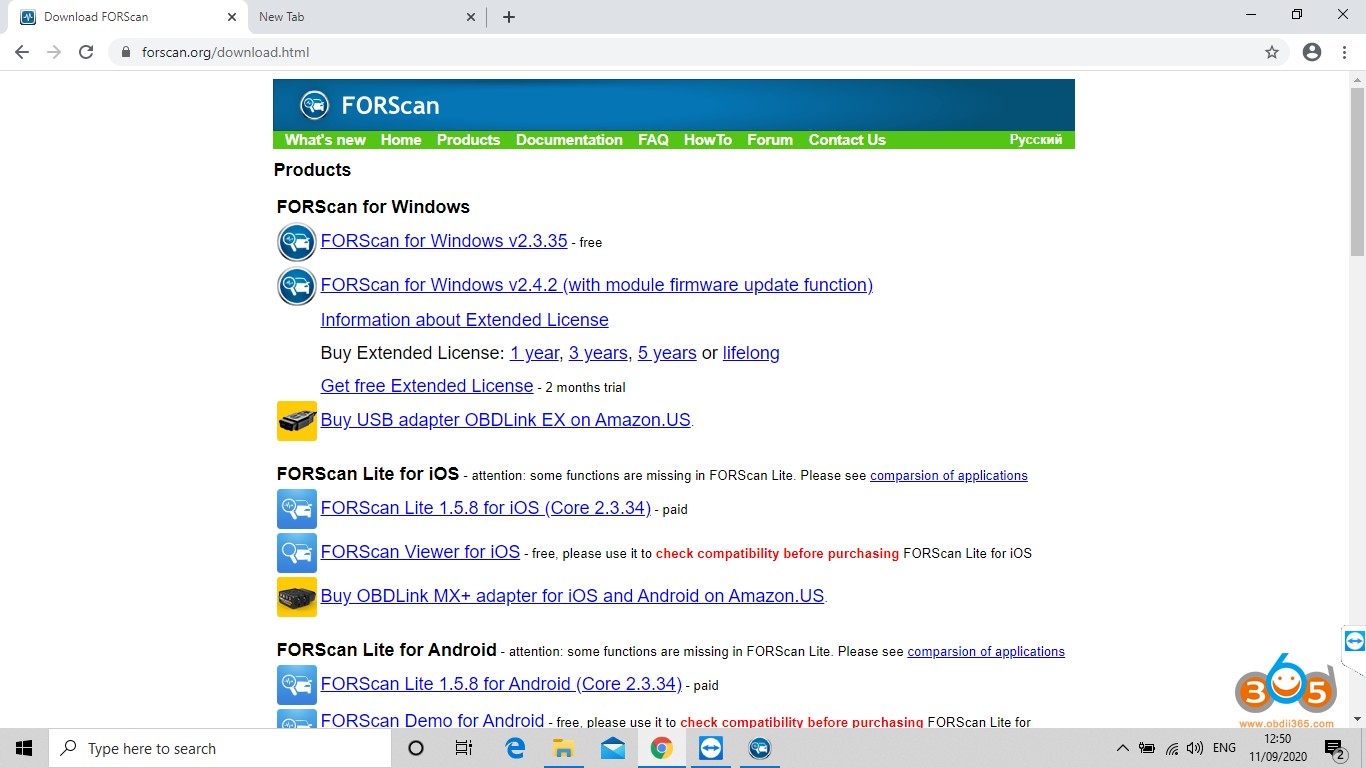Viewport: 1366px width, 768px height.
Task: Go forward using the browser forward arrow
Action: tap(54, 52)
